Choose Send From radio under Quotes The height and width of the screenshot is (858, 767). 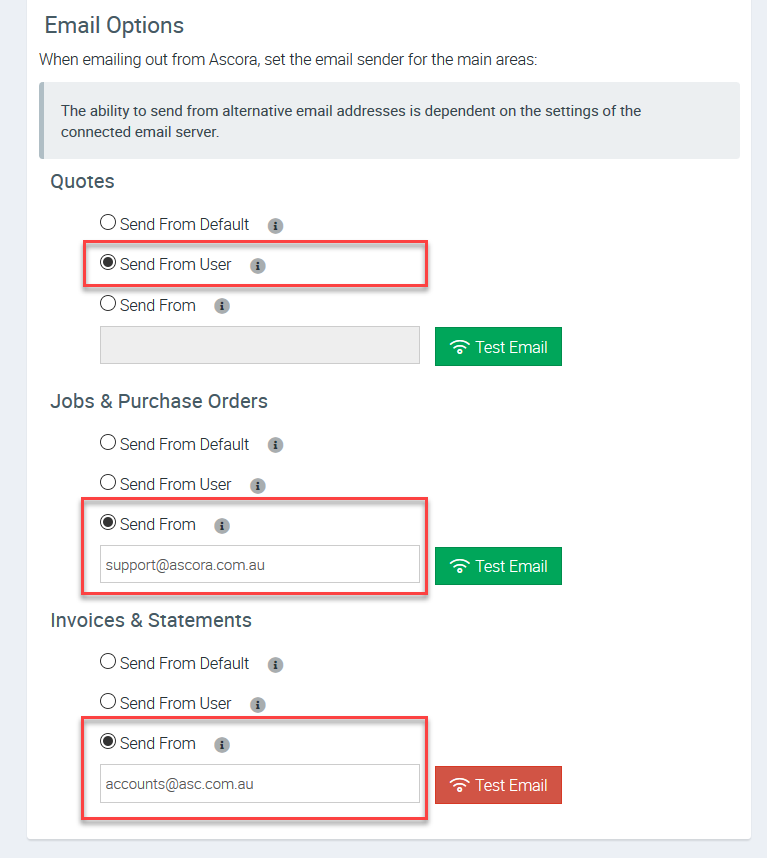[108, 303]
